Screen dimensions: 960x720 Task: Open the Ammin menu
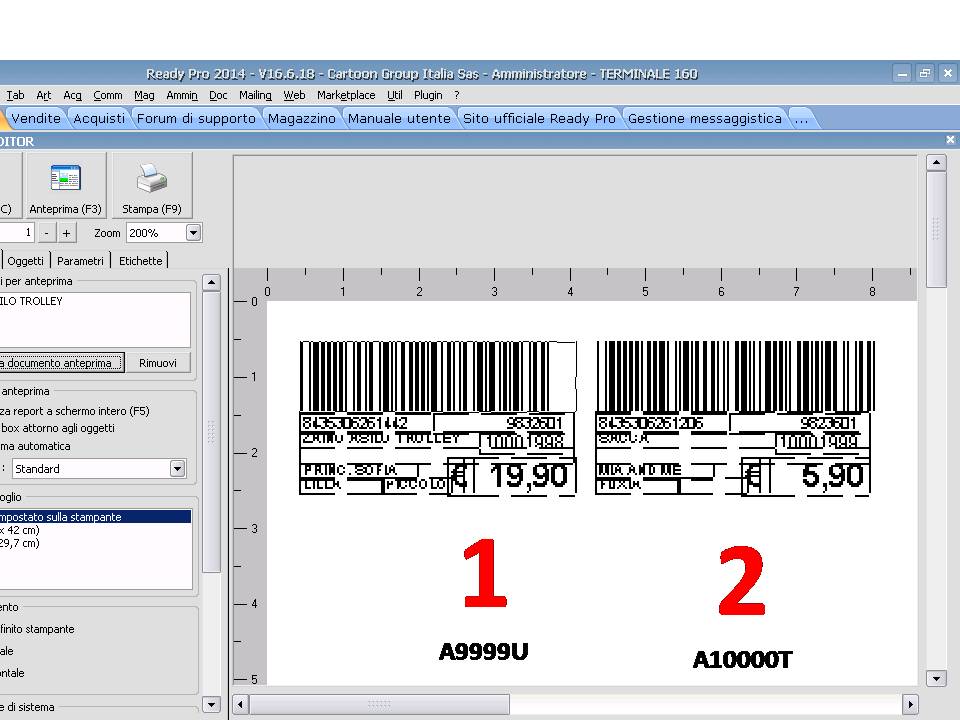pyautogui.click(x=182, y=95)
